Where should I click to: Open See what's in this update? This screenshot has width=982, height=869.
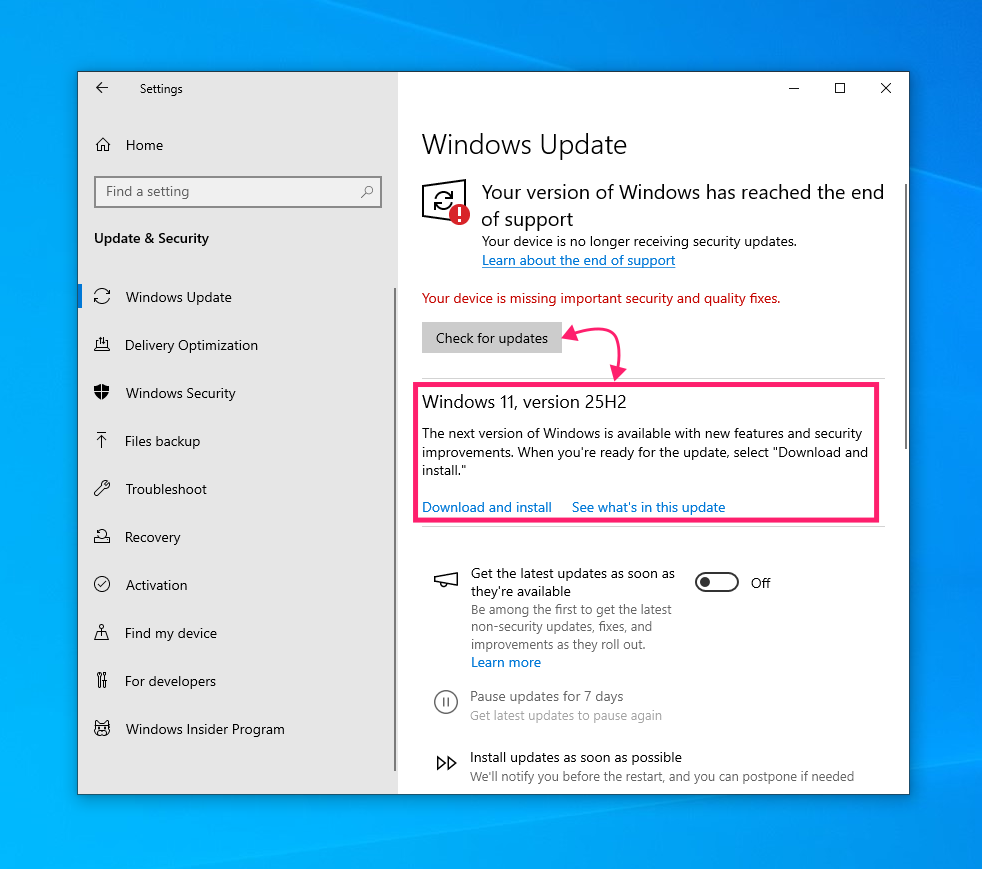tap(648, 507)
